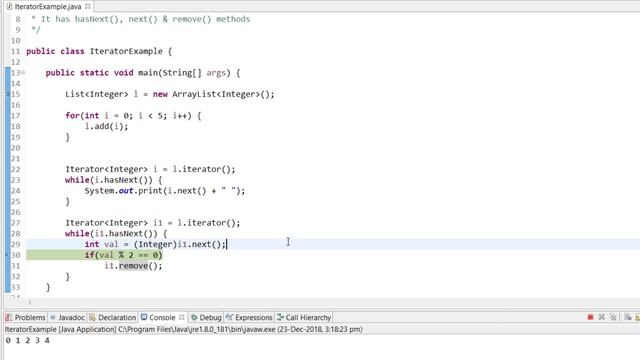Switch to the Javadoc tab
Image resolution: width=640 pixels, height=360 pixels.
[x=67, y=317]
